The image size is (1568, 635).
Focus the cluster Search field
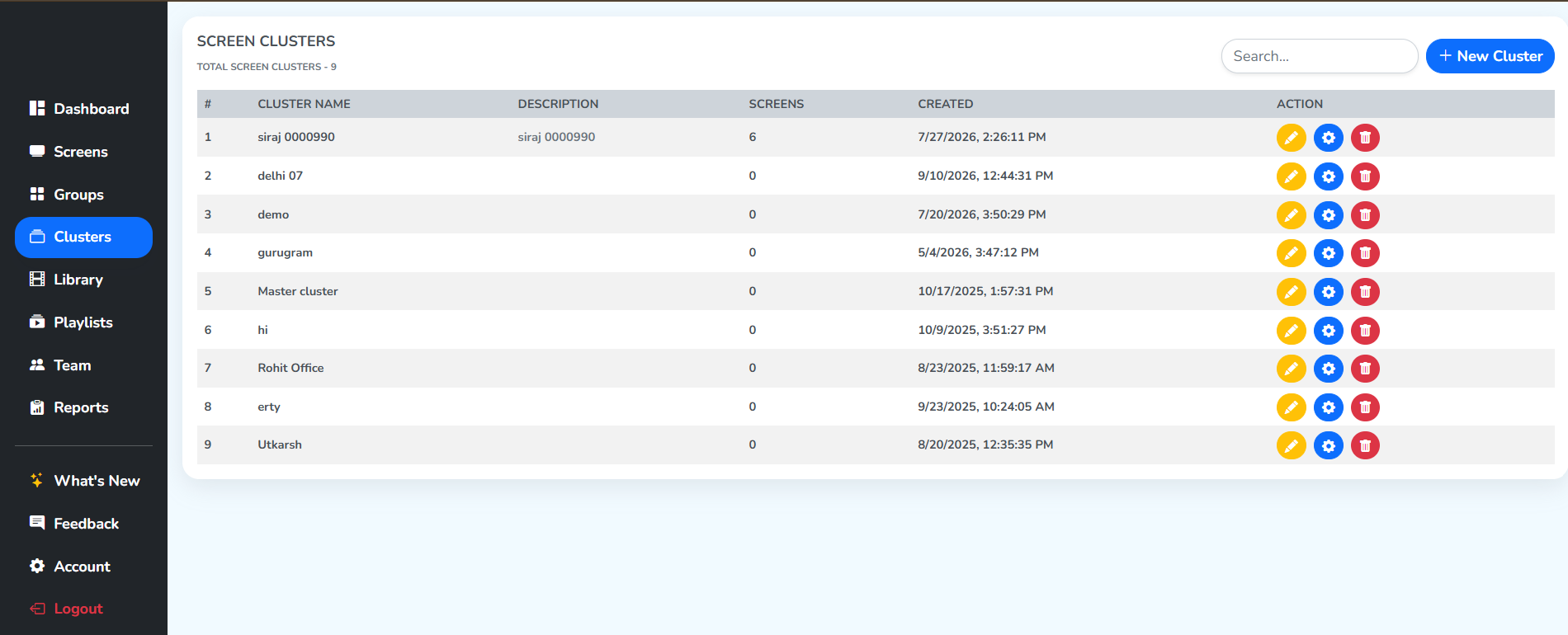(1319, 56)
